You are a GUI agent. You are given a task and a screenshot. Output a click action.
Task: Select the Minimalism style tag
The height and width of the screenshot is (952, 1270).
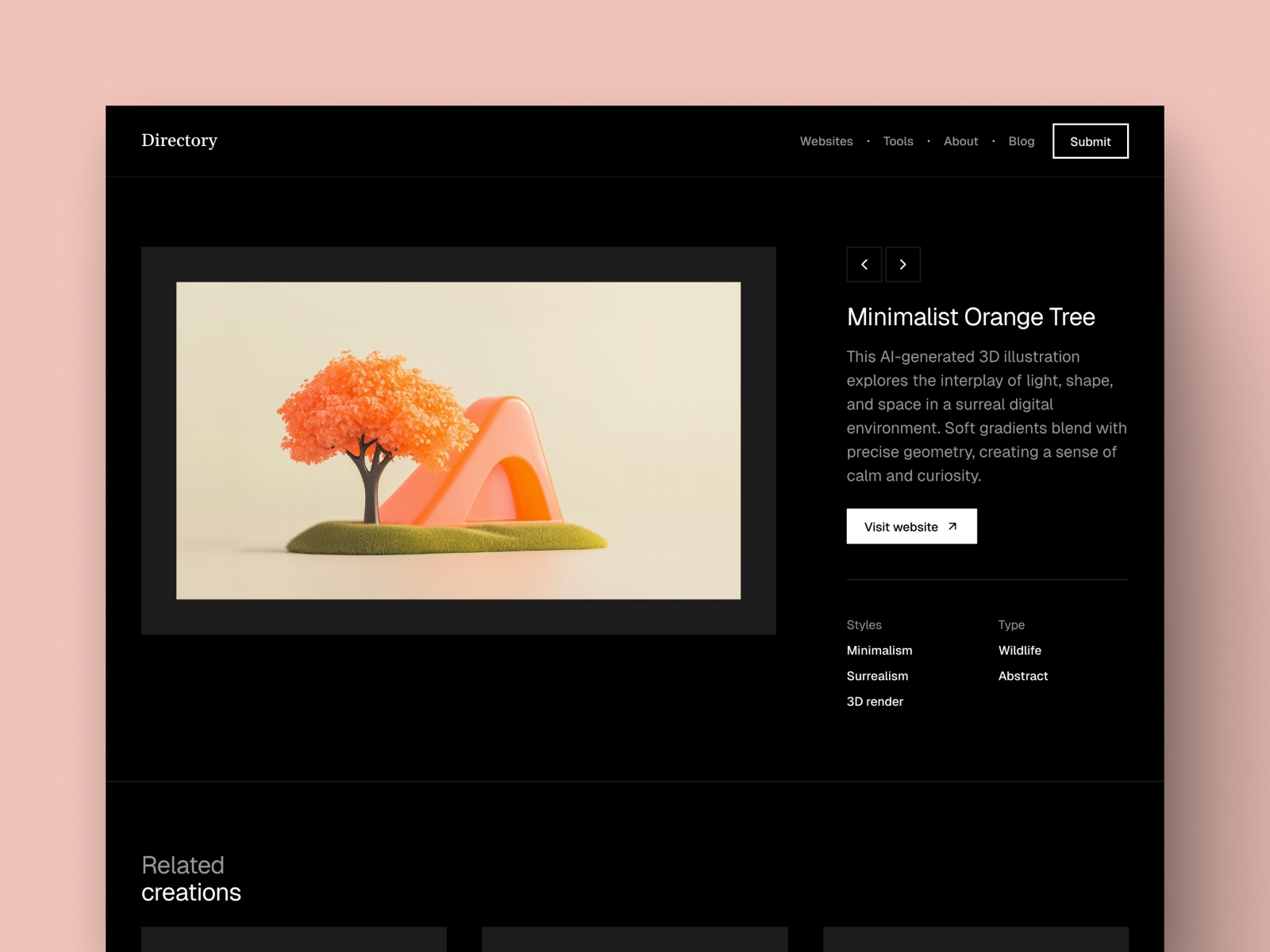(x=879, y=651)
